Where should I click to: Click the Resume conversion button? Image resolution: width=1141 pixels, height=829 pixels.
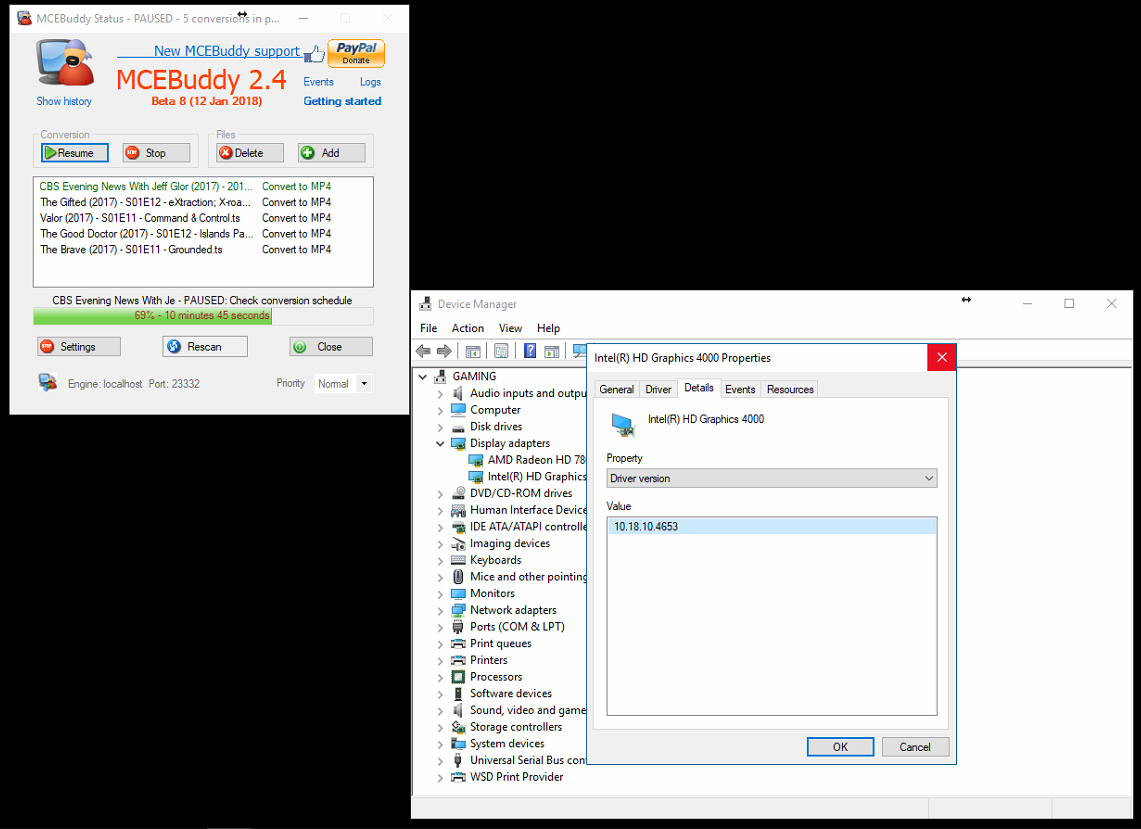click(x=75, y=153)
